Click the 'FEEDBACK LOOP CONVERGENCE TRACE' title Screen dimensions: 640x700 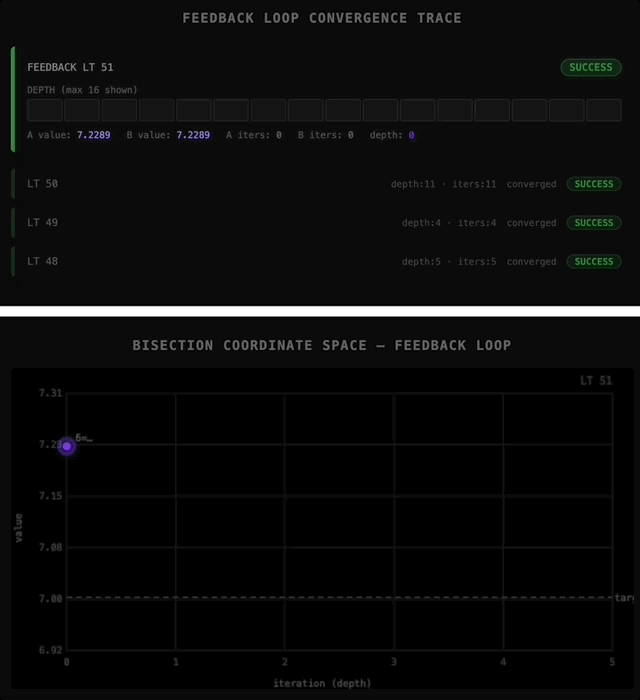pyautogui.click(x=322, y=18)
